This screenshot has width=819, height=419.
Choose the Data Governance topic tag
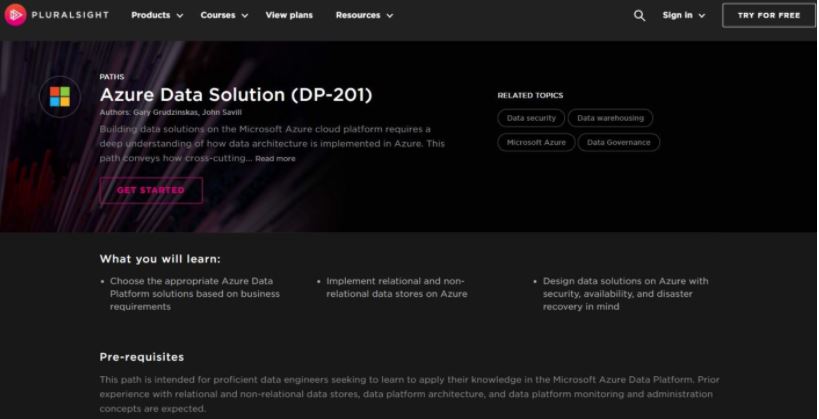click(618, 142)
